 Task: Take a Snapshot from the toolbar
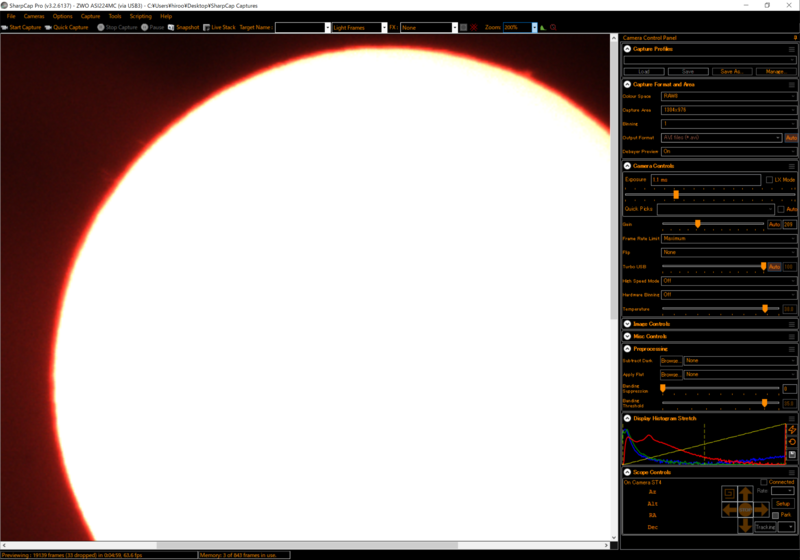tap(184, 28)
